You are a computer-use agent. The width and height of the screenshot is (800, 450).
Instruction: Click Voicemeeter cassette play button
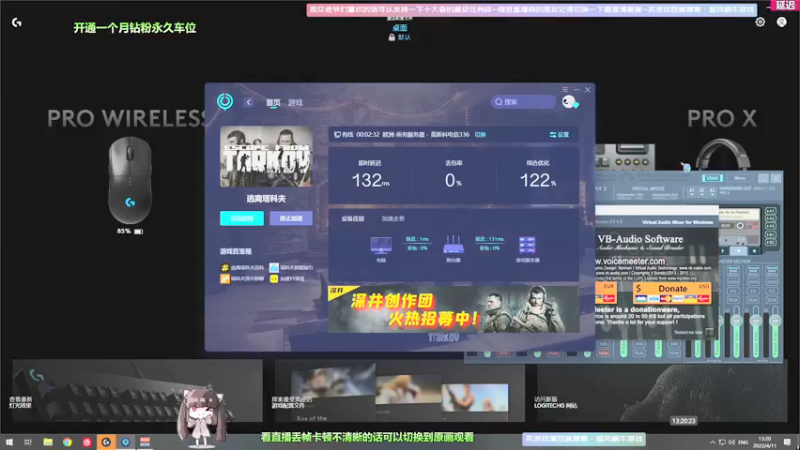(x=723, y=251)
